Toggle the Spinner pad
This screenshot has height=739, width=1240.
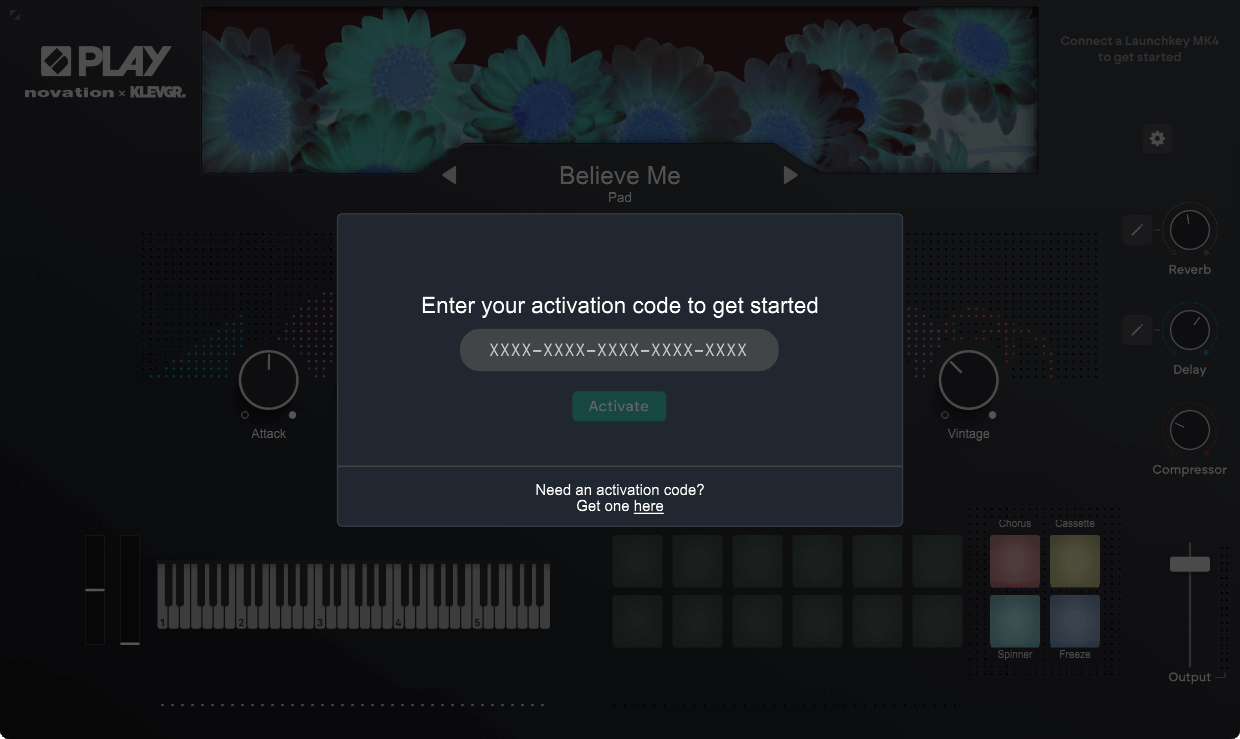coord(1015,621)
